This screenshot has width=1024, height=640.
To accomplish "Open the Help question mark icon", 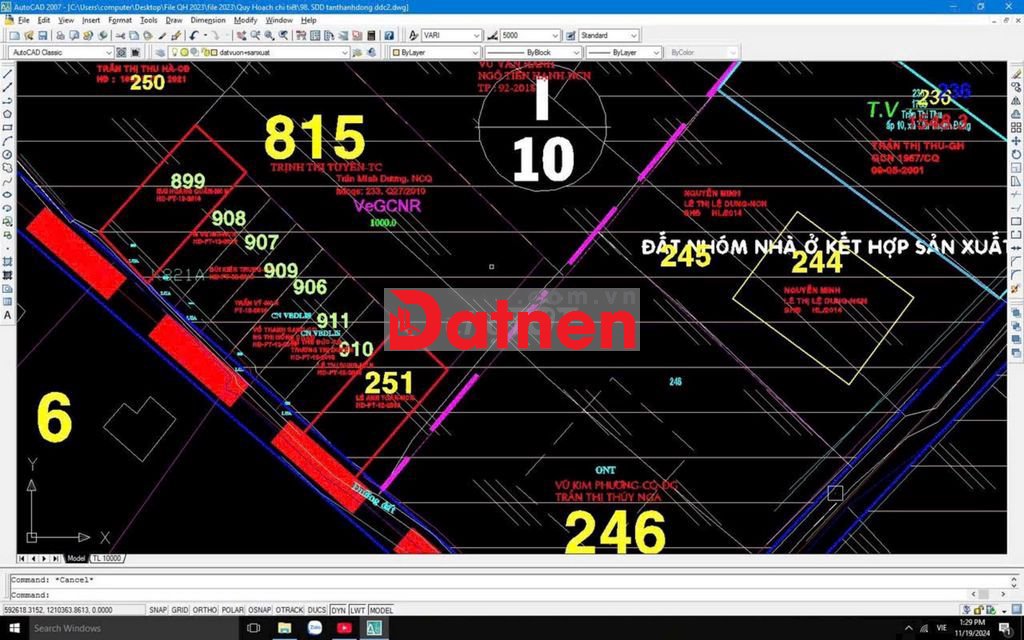I will pyautogui.click(x=387, y=35).
